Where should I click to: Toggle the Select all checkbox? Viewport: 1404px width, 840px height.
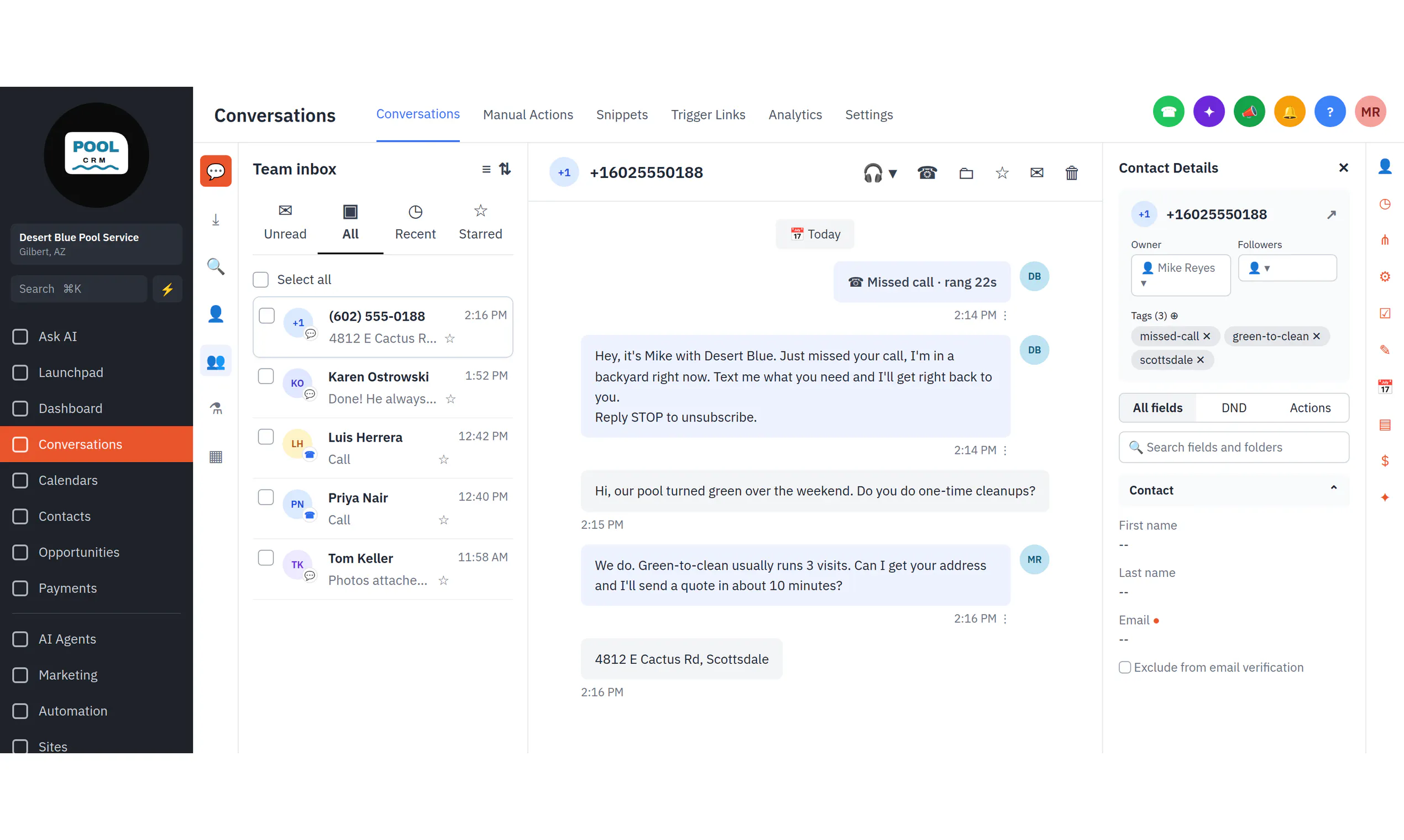(x=260, y=280)
